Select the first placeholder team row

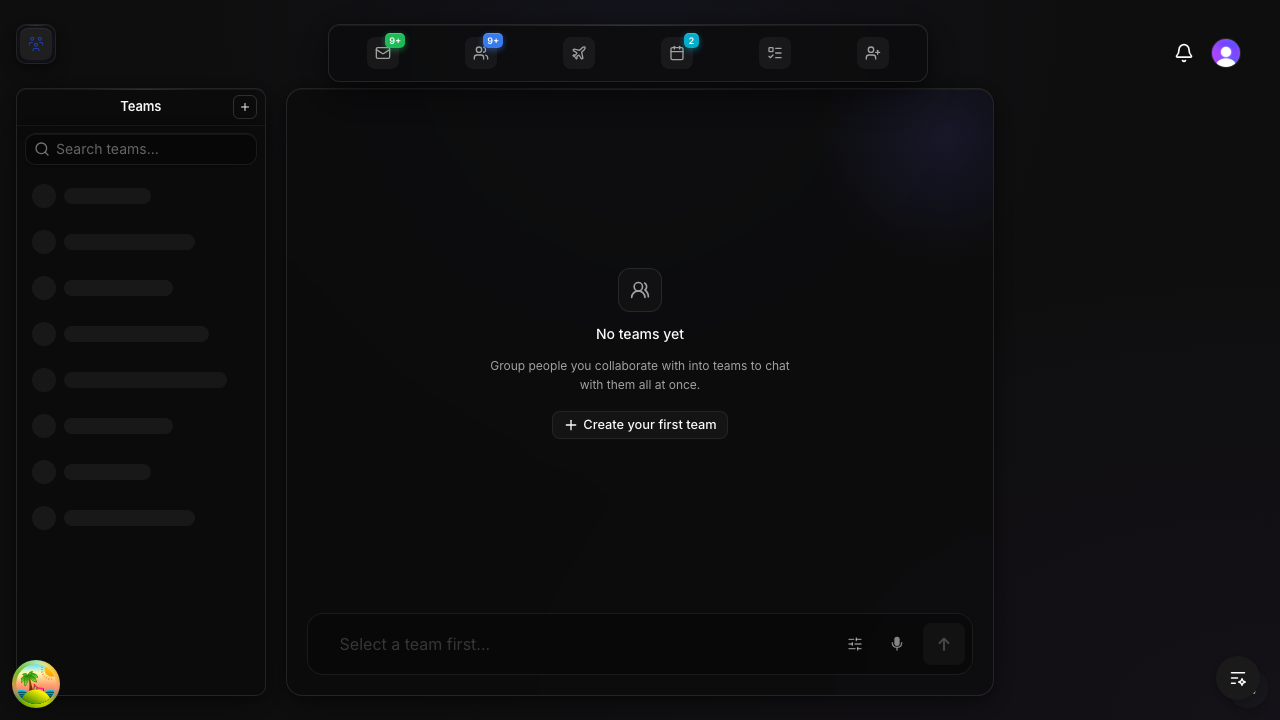pos(141,196)
